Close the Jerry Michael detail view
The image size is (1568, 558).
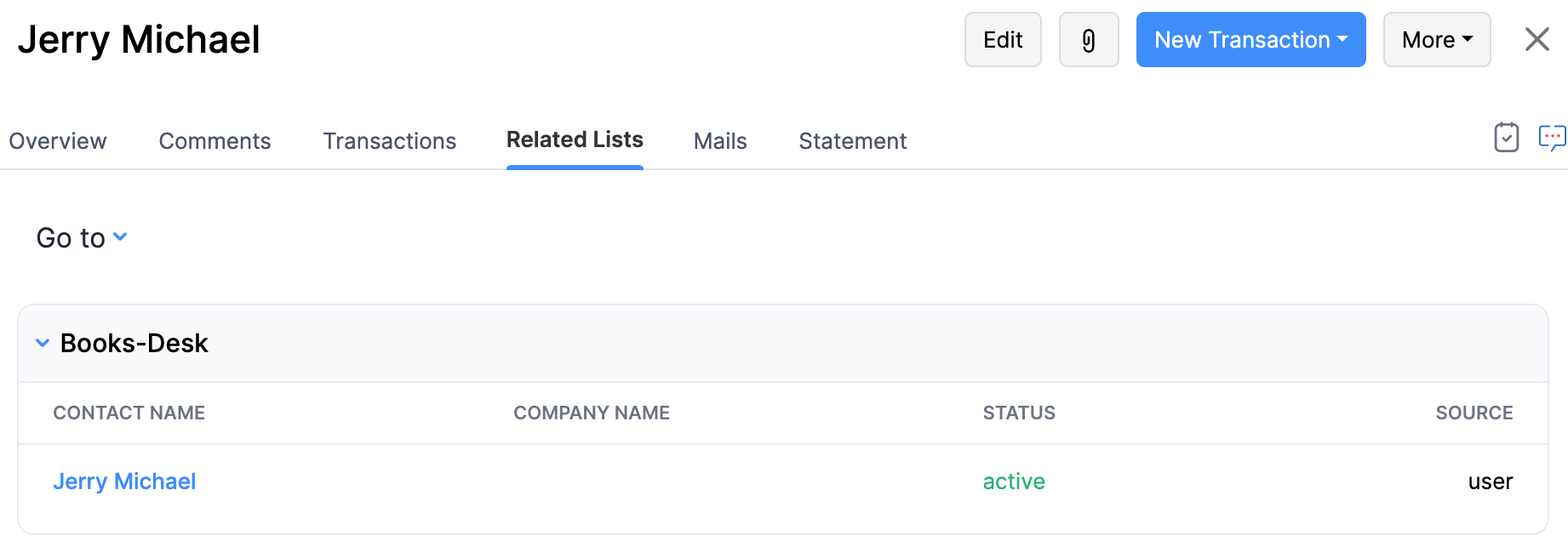(x=1537, y=39)
